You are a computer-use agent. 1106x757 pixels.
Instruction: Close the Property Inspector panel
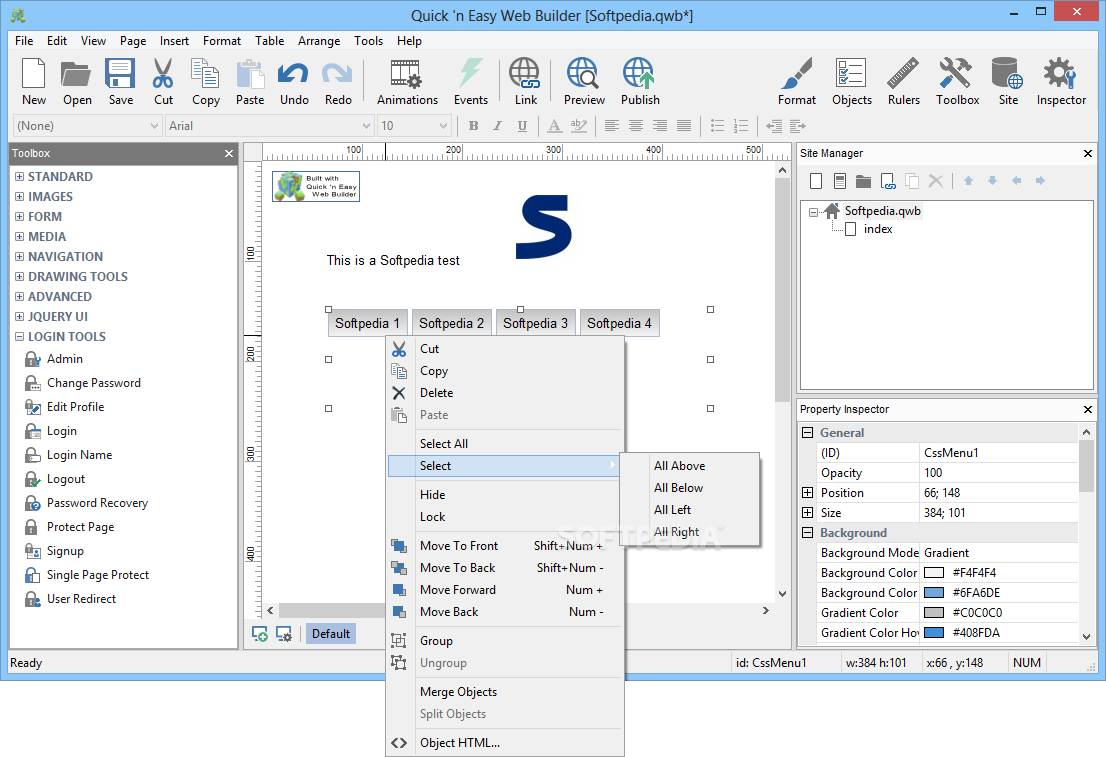coord(1088,409)
